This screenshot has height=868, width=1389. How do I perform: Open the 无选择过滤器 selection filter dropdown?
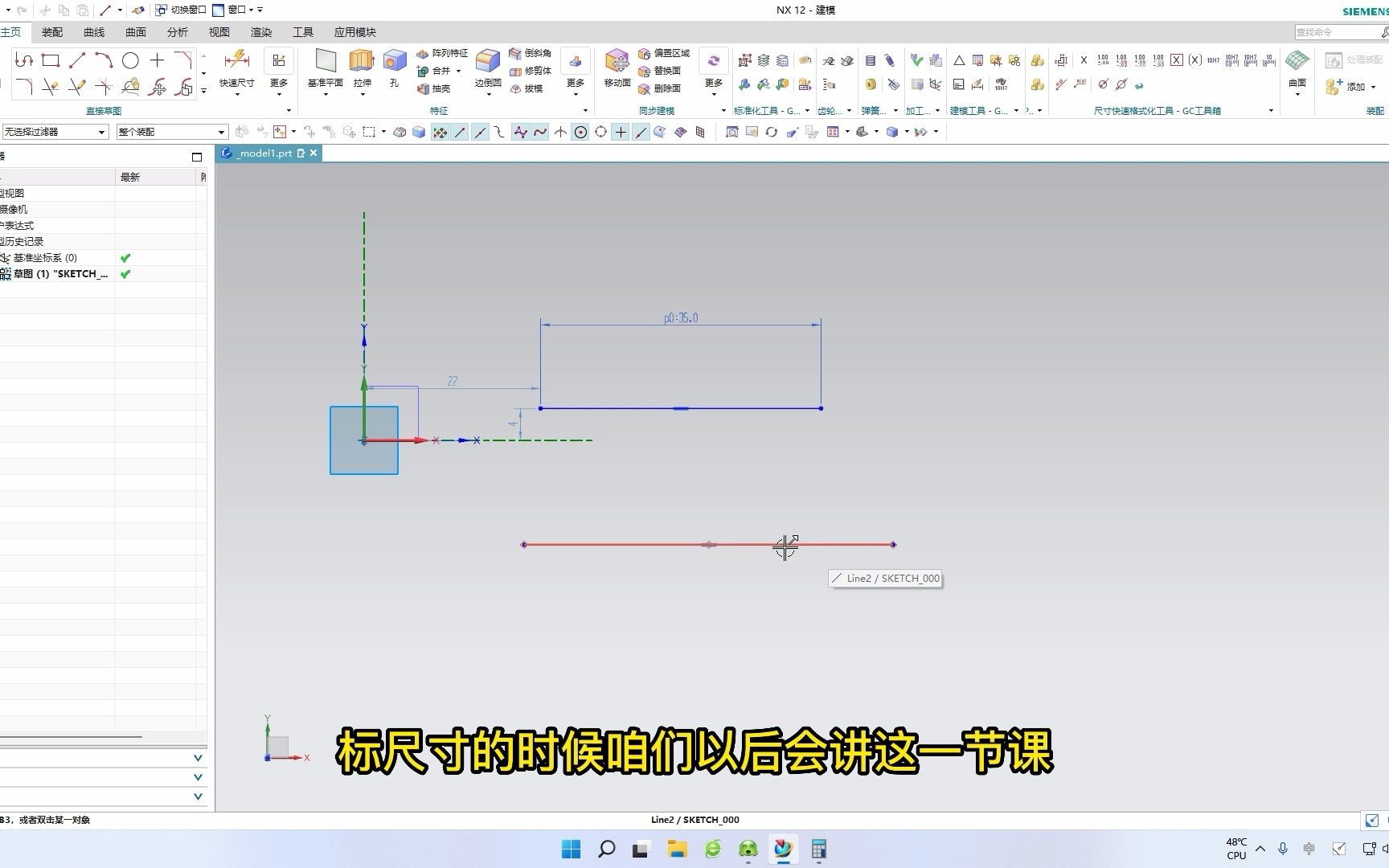[103, 131]
